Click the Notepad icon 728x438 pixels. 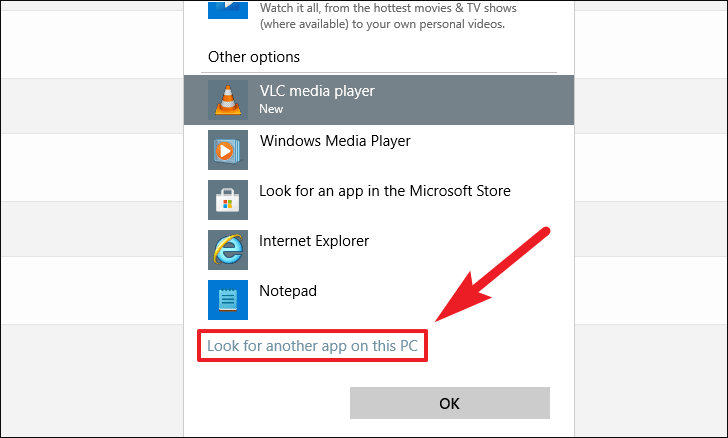coord(228,300)
